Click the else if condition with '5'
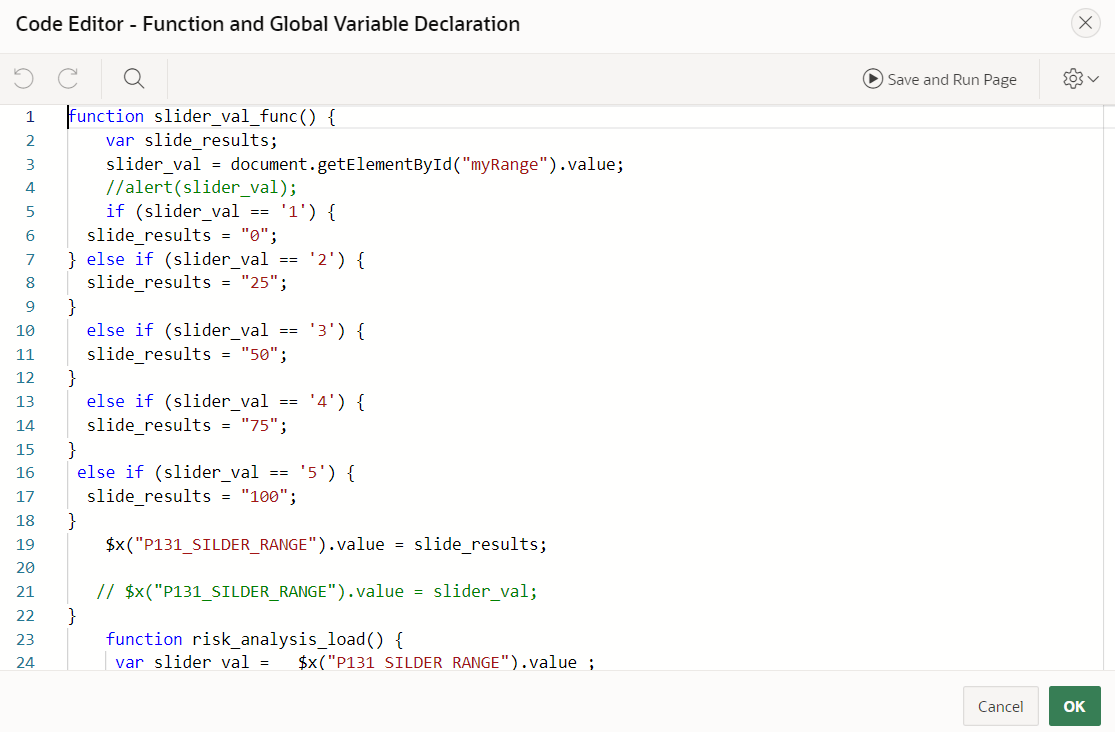 click(x=216, y=473)
